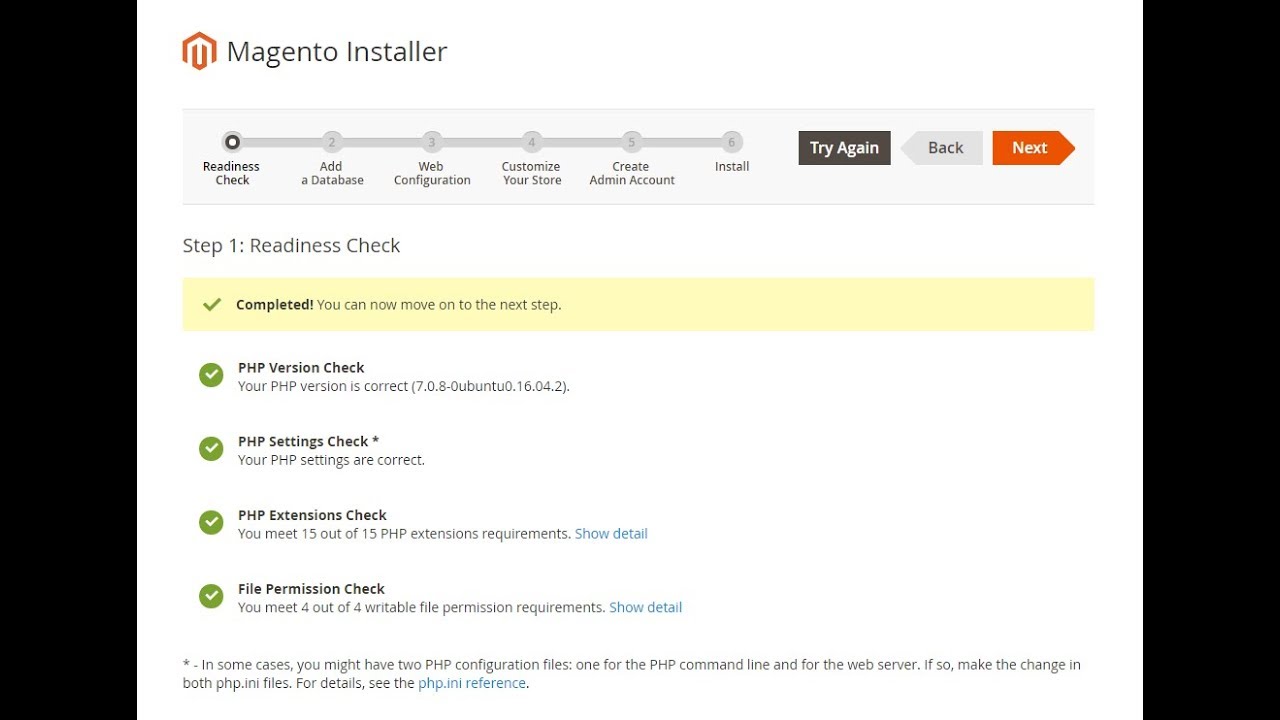Click the File Permission Check green checkmark
This screenshot has width=1280, height=720.
click(x=211, y=597)
